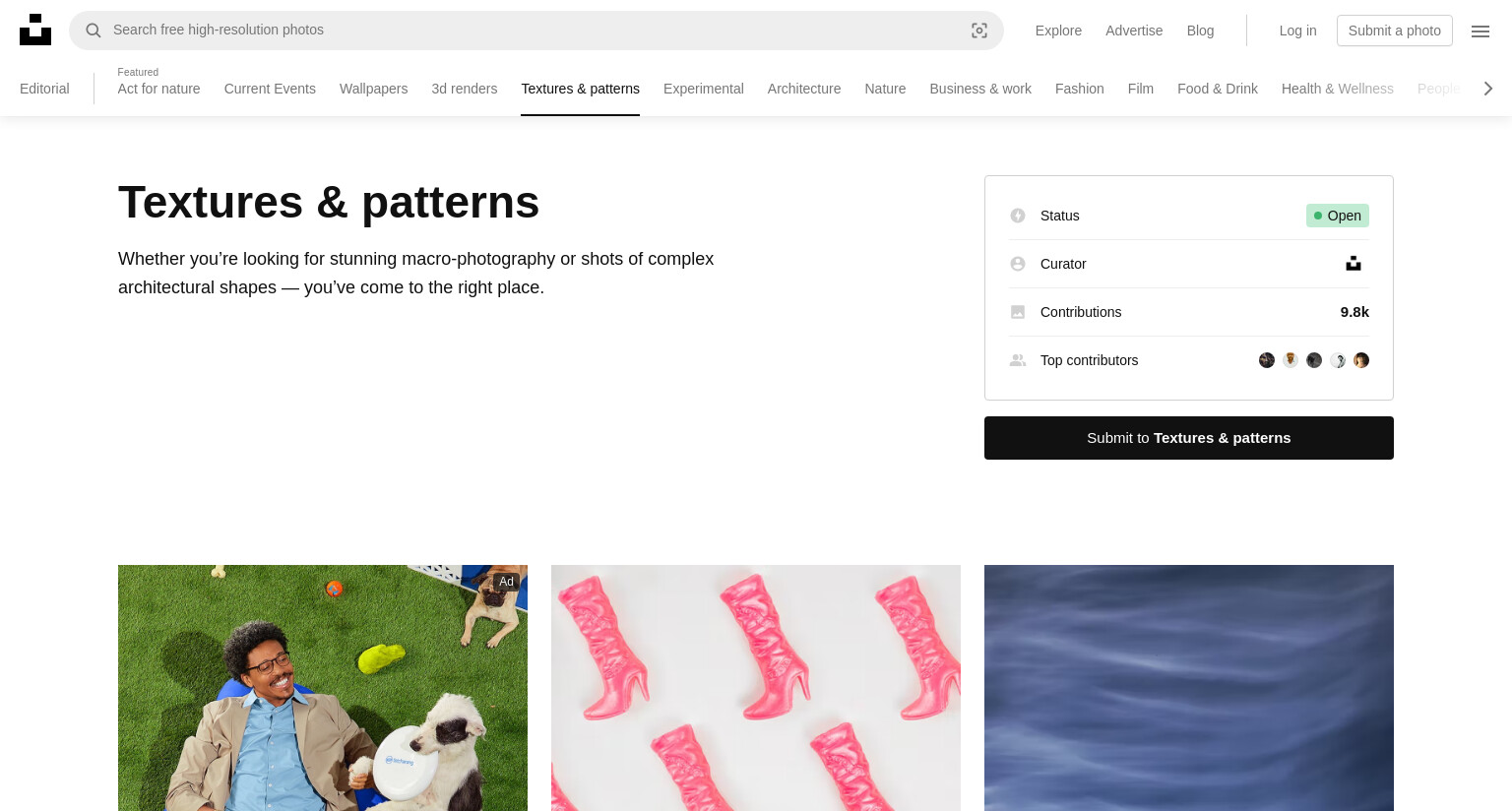Open the blue wavy texture photo
The height and width of the screenshot is (811, 1512).
click(1189, 688)
